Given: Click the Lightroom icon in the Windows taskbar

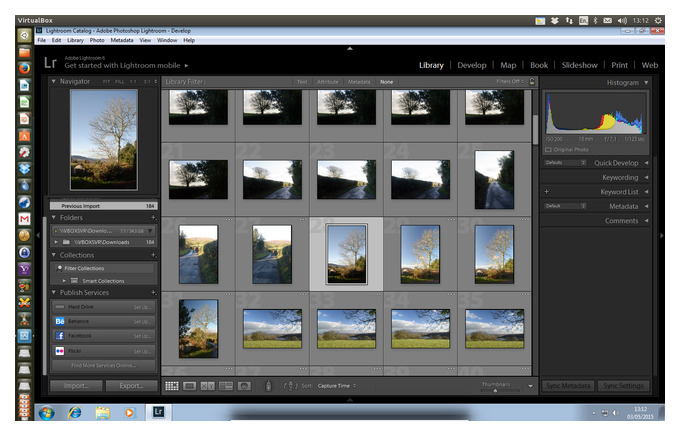Looking at the screenshot, I should click(x=158, y=412).
